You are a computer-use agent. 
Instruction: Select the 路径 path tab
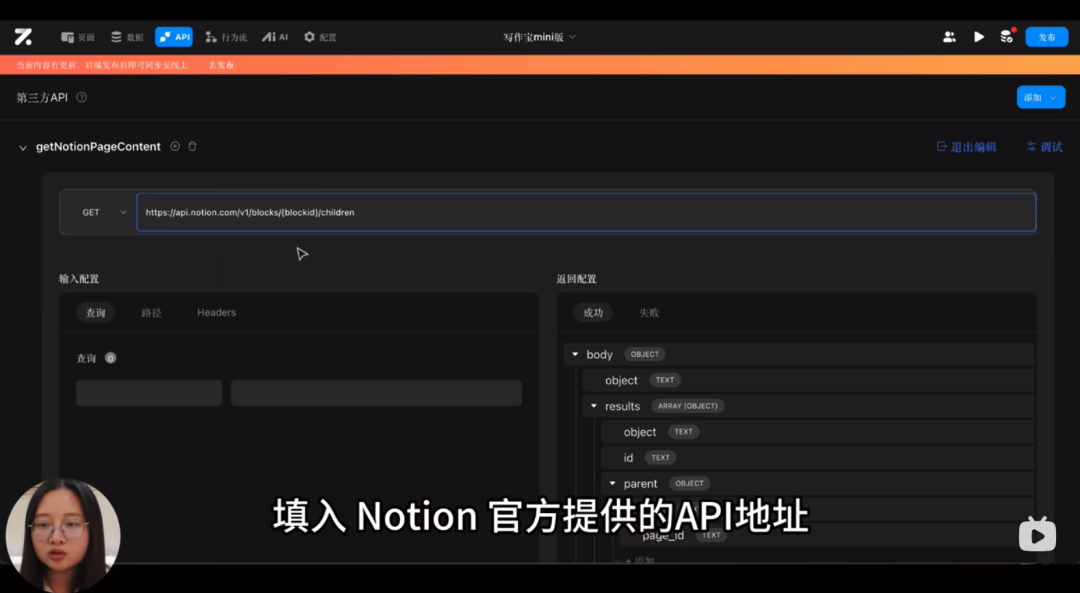pyautogui.click(x=152, y=313)
